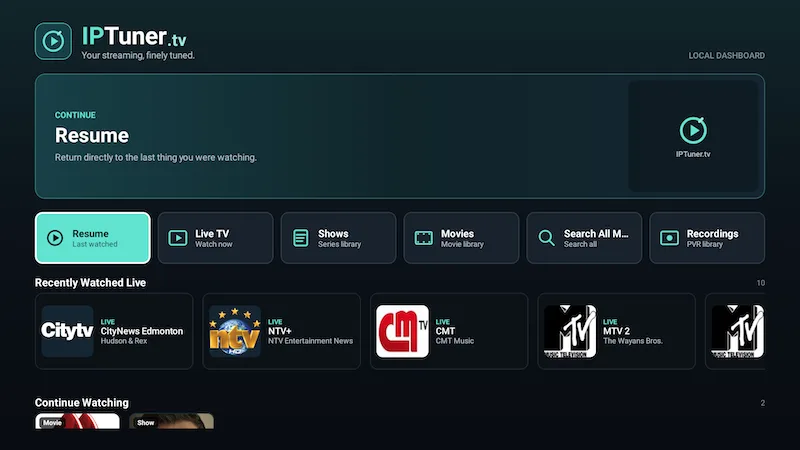
Task: Open the Movies Movie library
Action: click(x=461, y=238)
